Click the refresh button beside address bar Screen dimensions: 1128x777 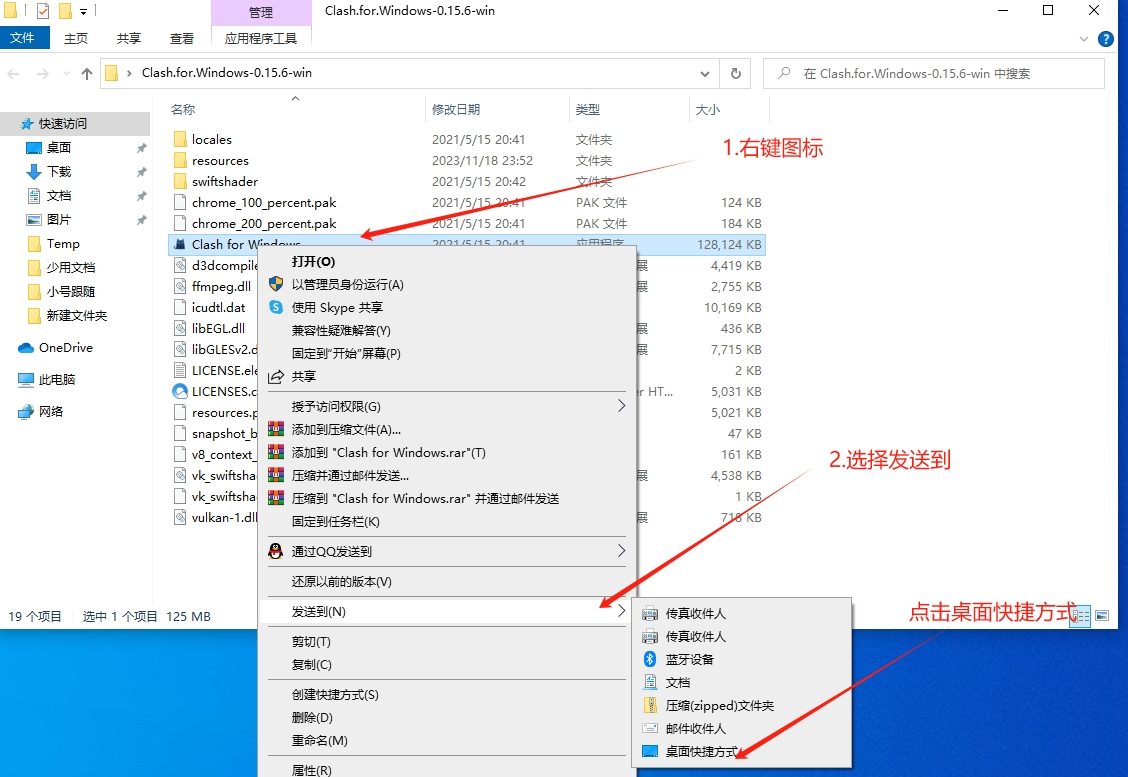tap(736, 73)
